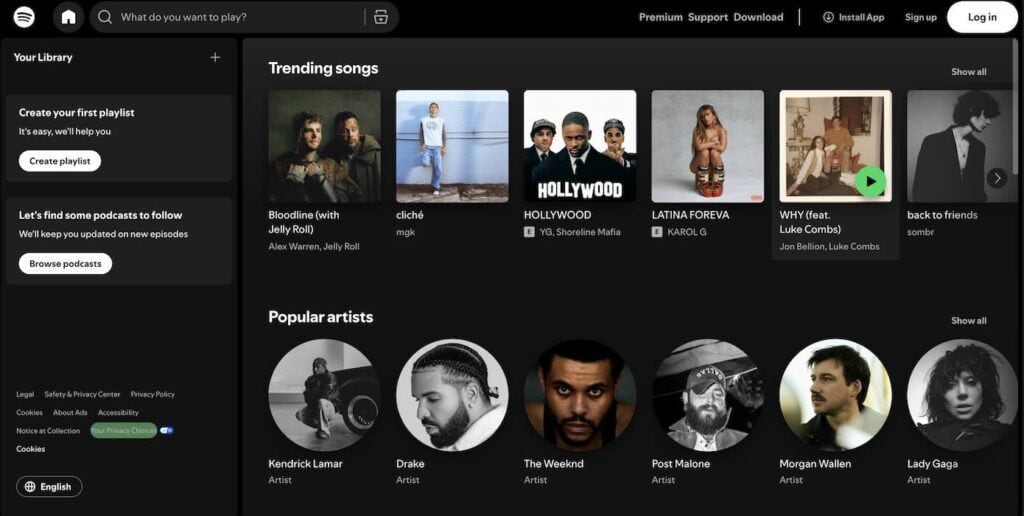
Task: Open the Browse icon in search bar
Action: click(x=380, y=17)
